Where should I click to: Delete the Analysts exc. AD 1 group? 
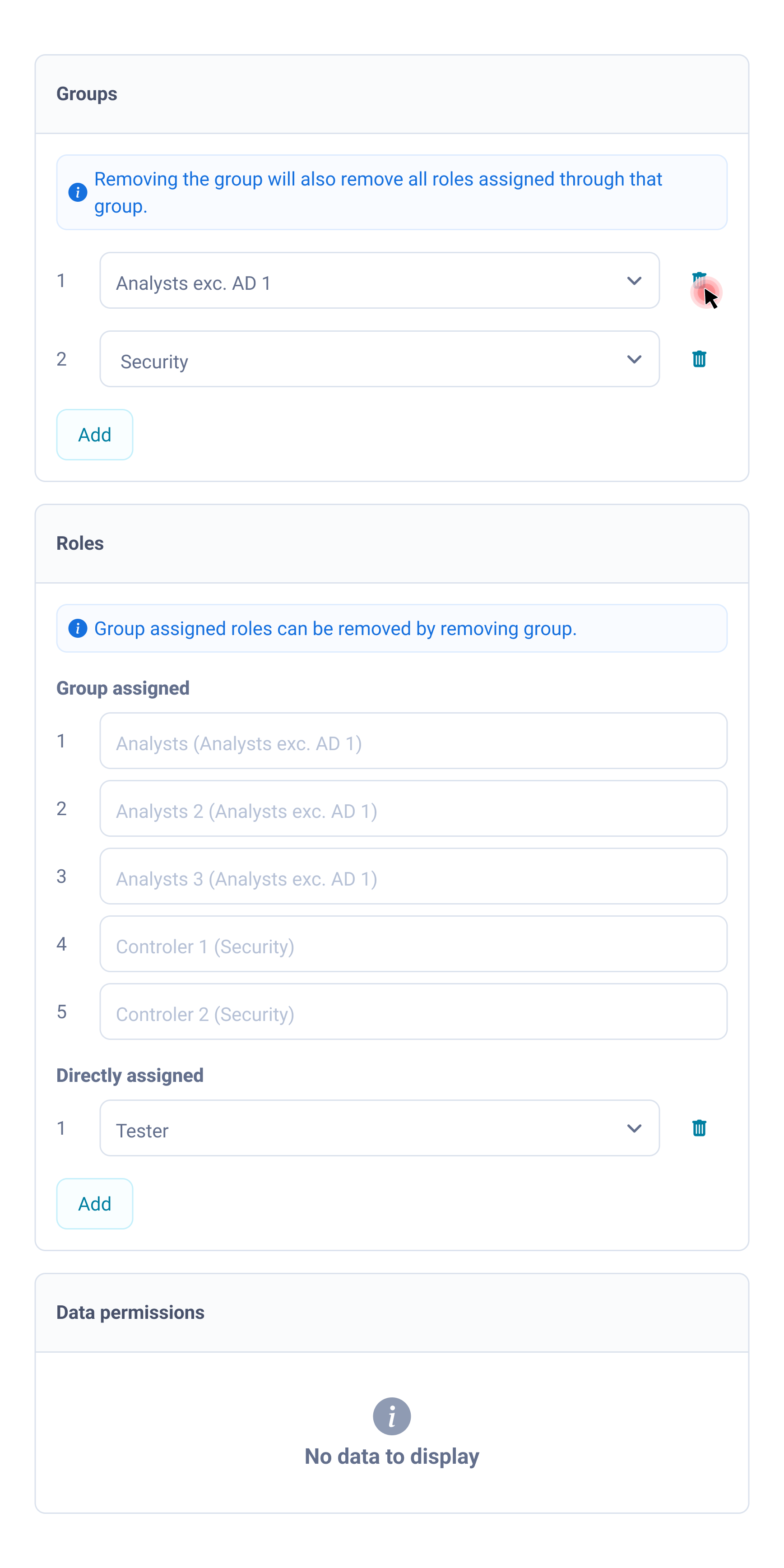point(699,281)
